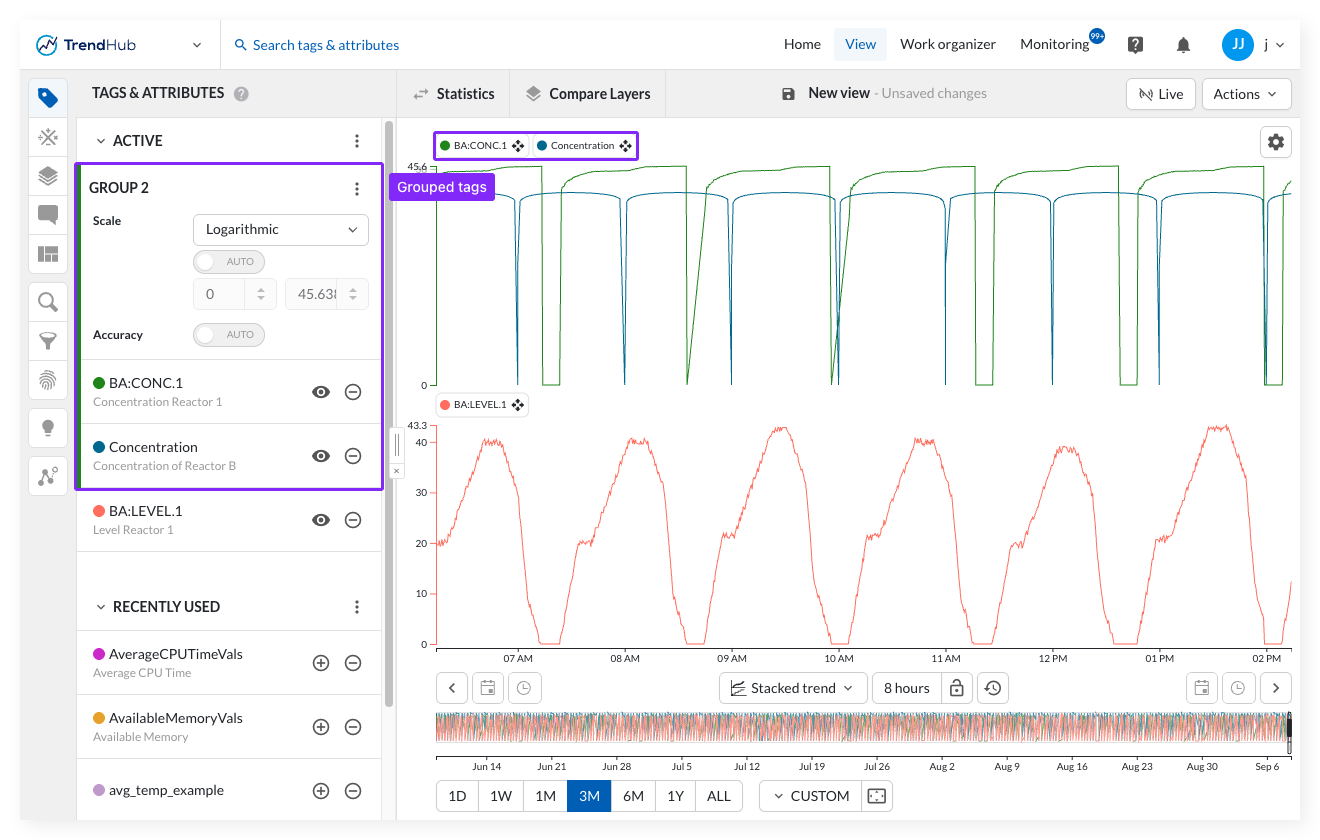This screenshot has height=840, width=1320.
Task: Open Work organizer menu item
Action: 948,44
